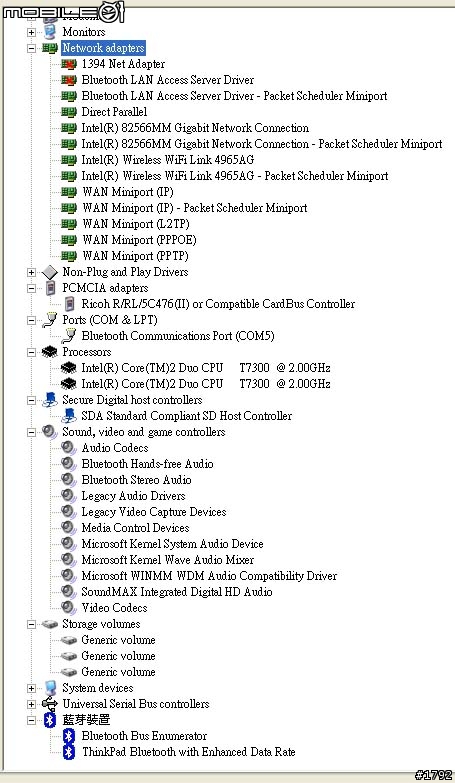Select Bluetooth Bus Enumerator device
The image size is (455, 783).
pos(144,736)
